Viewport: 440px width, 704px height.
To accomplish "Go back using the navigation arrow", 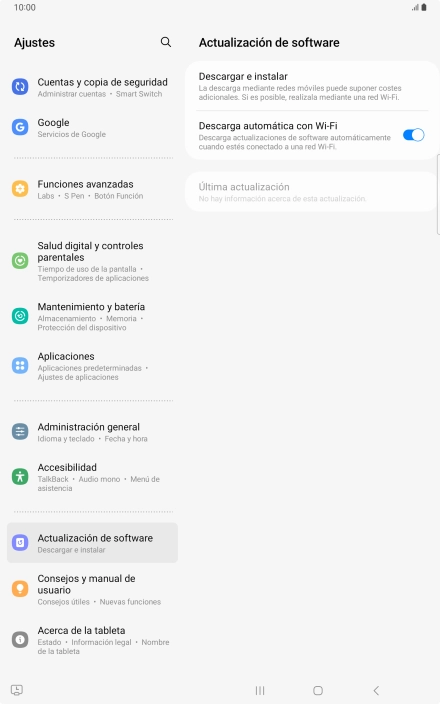I will coord(376,690).
